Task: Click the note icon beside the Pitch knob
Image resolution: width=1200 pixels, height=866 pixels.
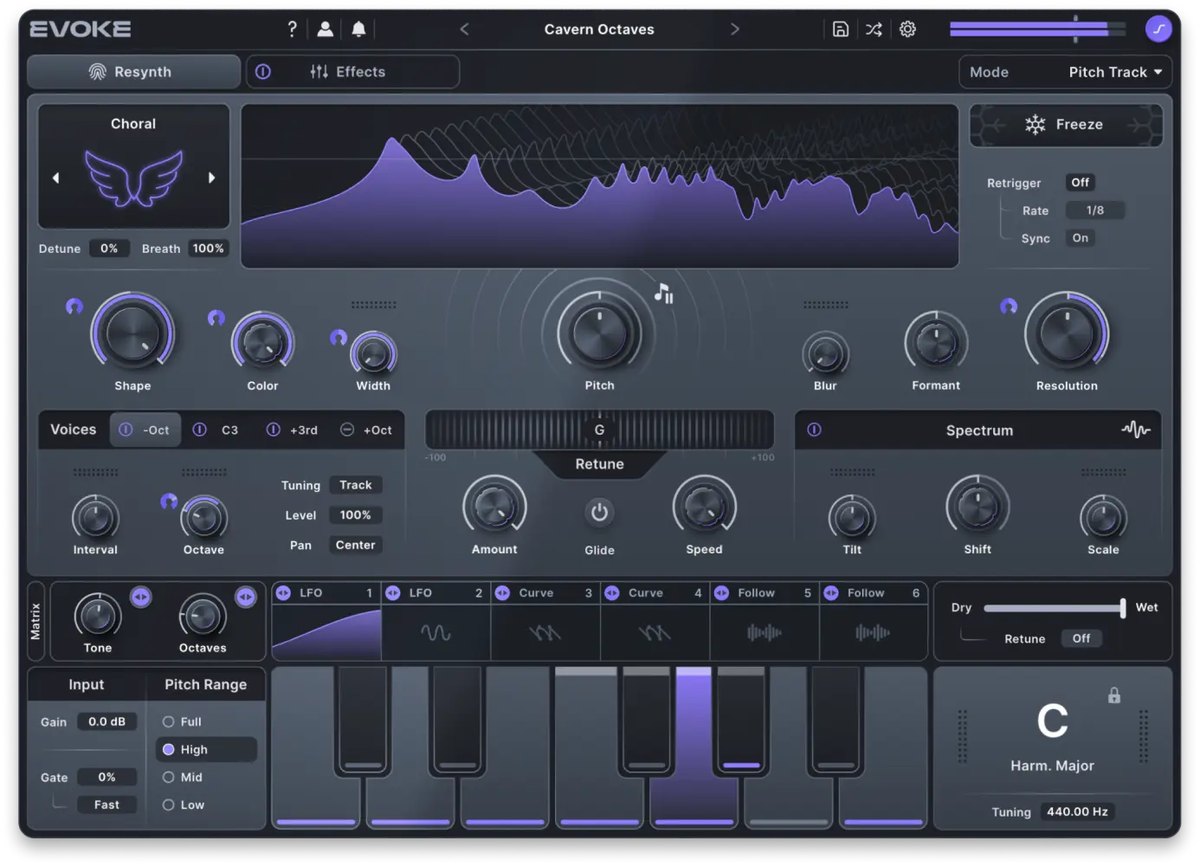Action: [x=664, y=293]
